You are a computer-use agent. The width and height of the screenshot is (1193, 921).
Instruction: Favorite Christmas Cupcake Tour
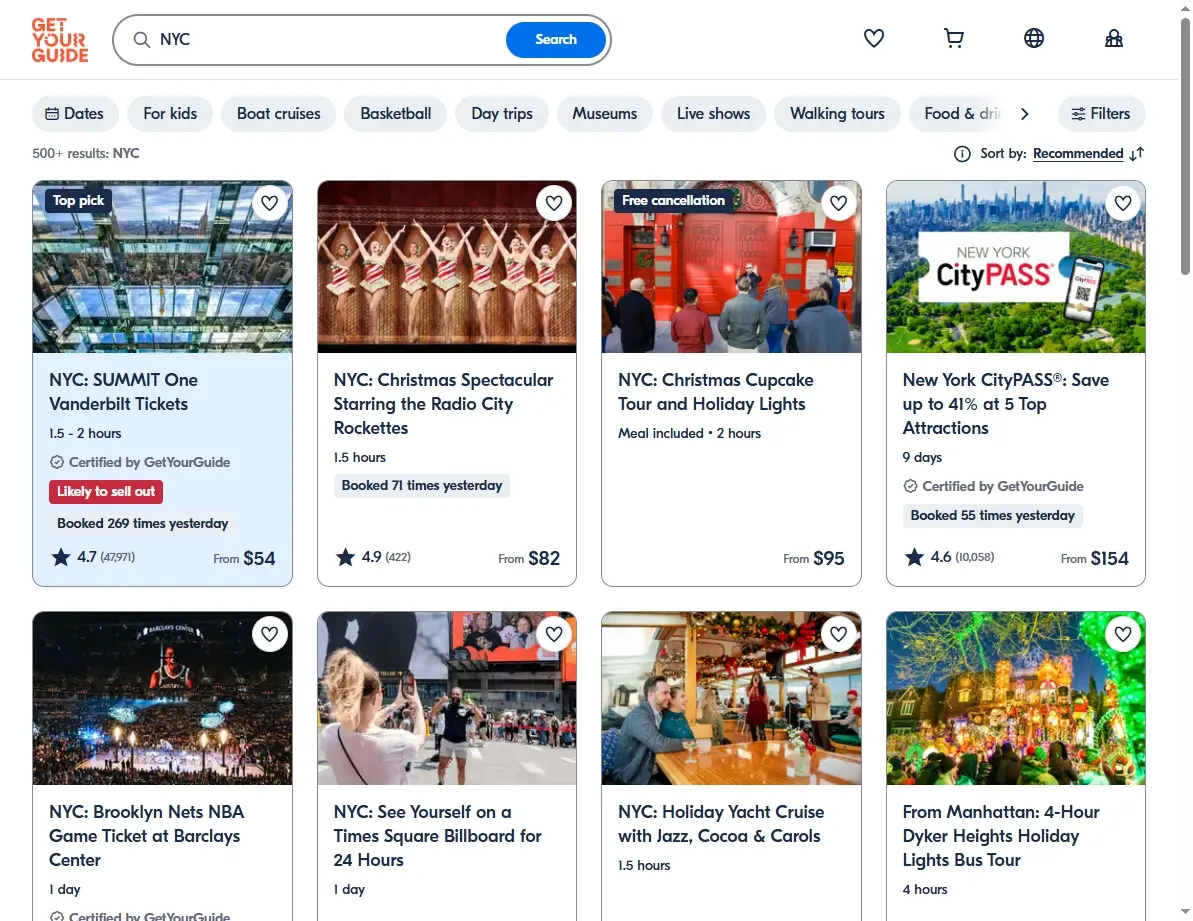pos(838,203)
